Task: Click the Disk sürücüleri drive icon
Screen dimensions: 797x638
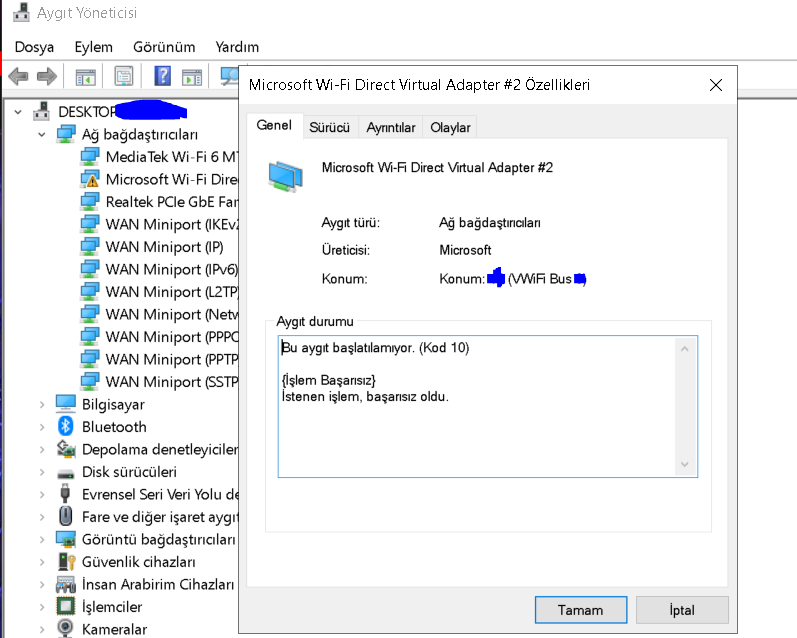Action: 66,473
